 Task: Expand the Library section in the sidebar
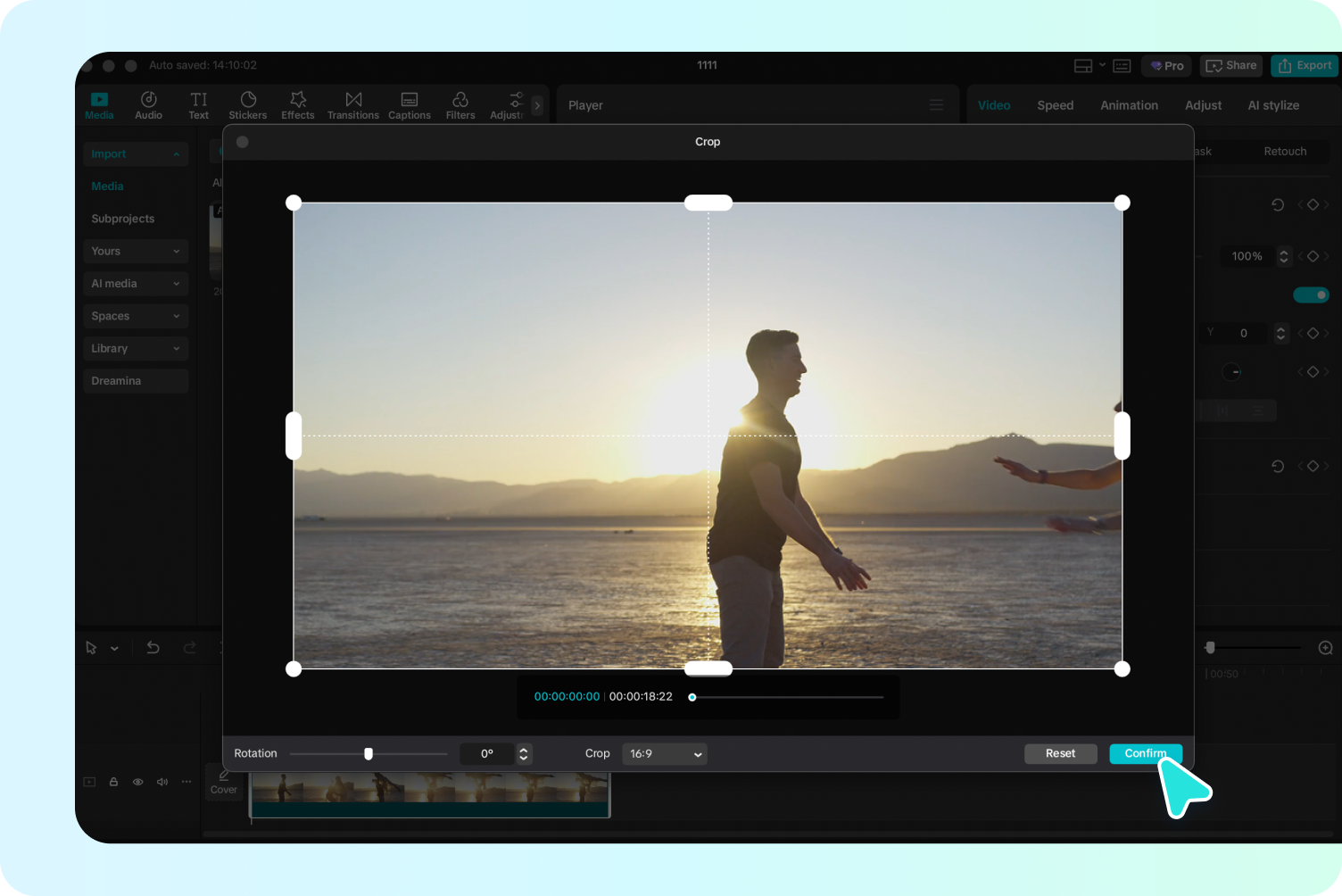(135, 348)
